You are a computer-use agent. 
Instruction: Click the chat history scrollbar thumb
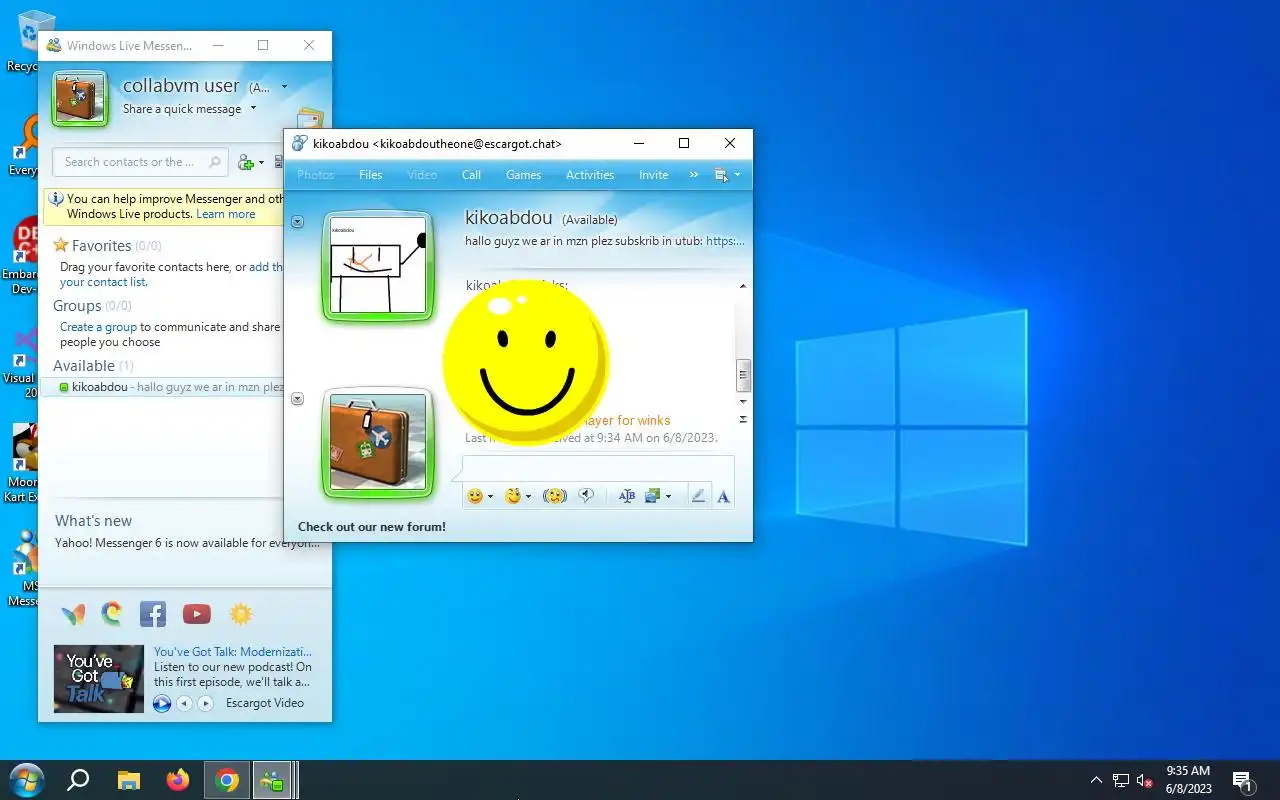(743, 375)
